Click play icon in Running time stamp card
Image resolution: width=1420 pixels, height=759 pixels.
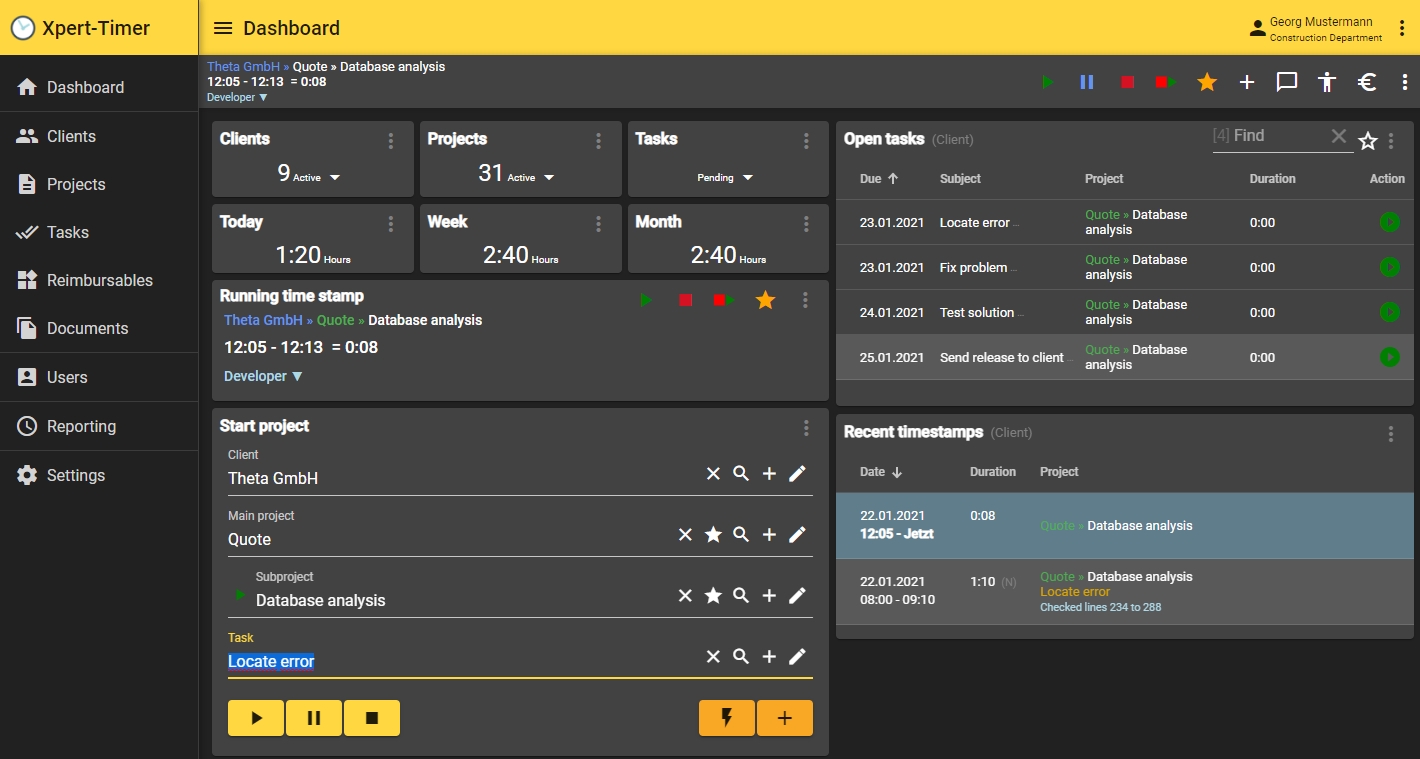point(646,300)
